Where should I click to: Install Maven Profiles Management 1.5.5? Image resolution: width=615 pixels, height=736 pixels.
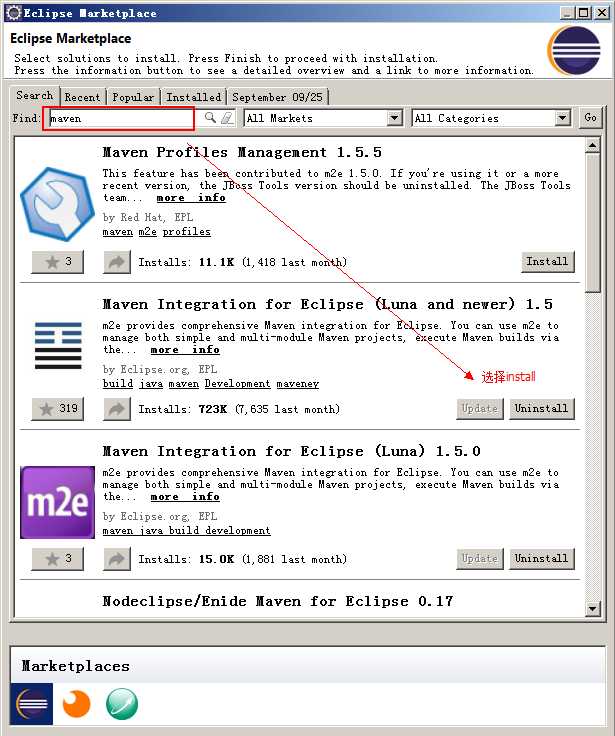(547, 261)
